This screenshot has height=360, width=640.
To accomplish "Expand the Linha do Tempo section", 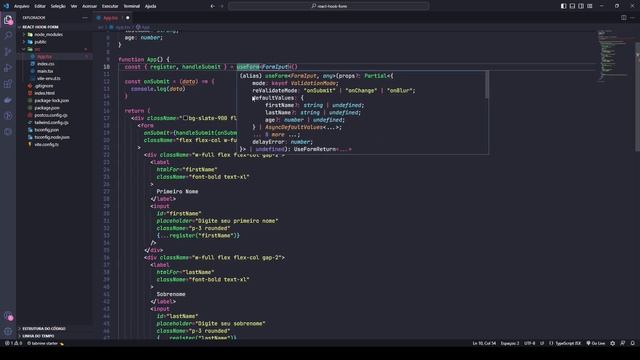I will coord(38,336).
